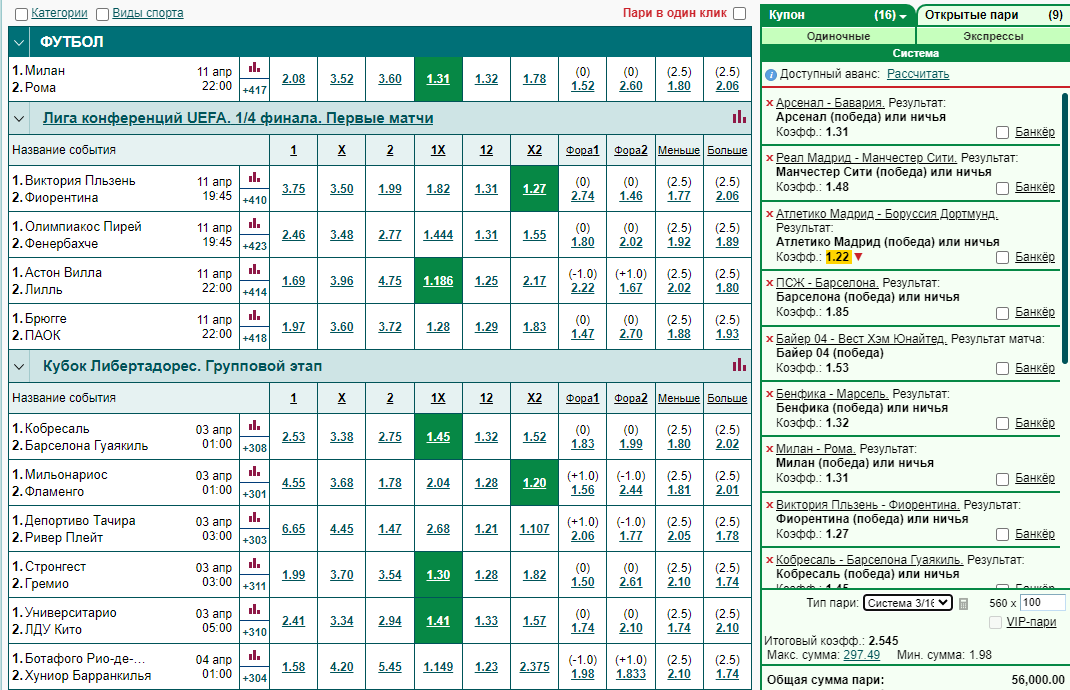Remove Атлетико Мадрид - Боруссия Дортмунд bet
Screen dimensions: 1070x690
point(770,214)
